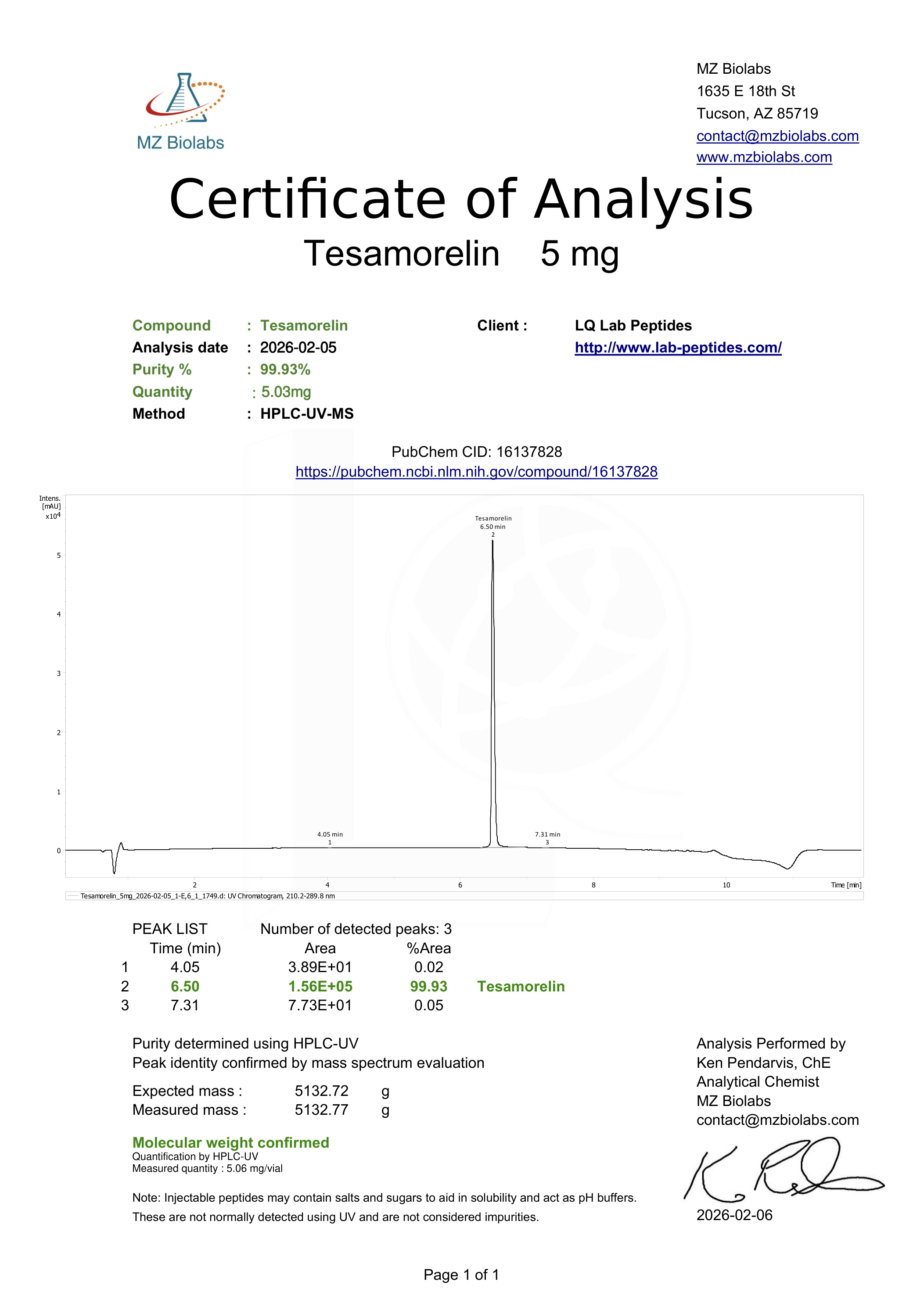Click the %Area column header
924x1307 pixels.
pyautogui.click(x=429, y=948)
